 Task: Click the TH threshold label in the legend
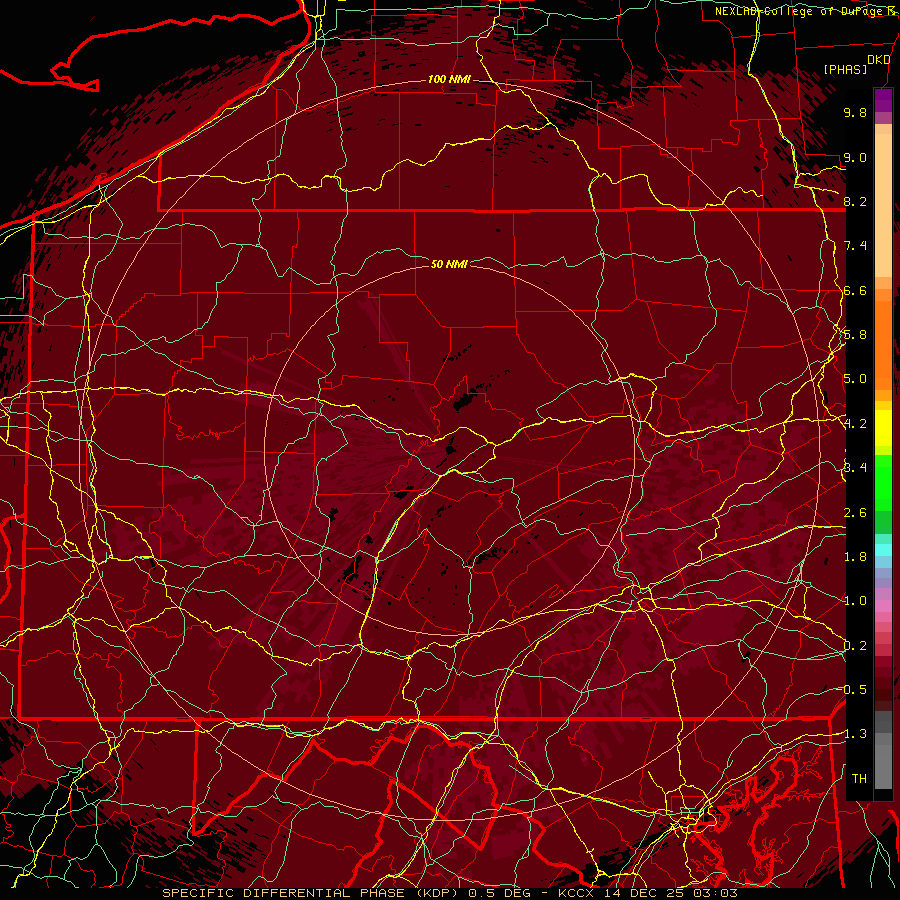tap(859, 778)
